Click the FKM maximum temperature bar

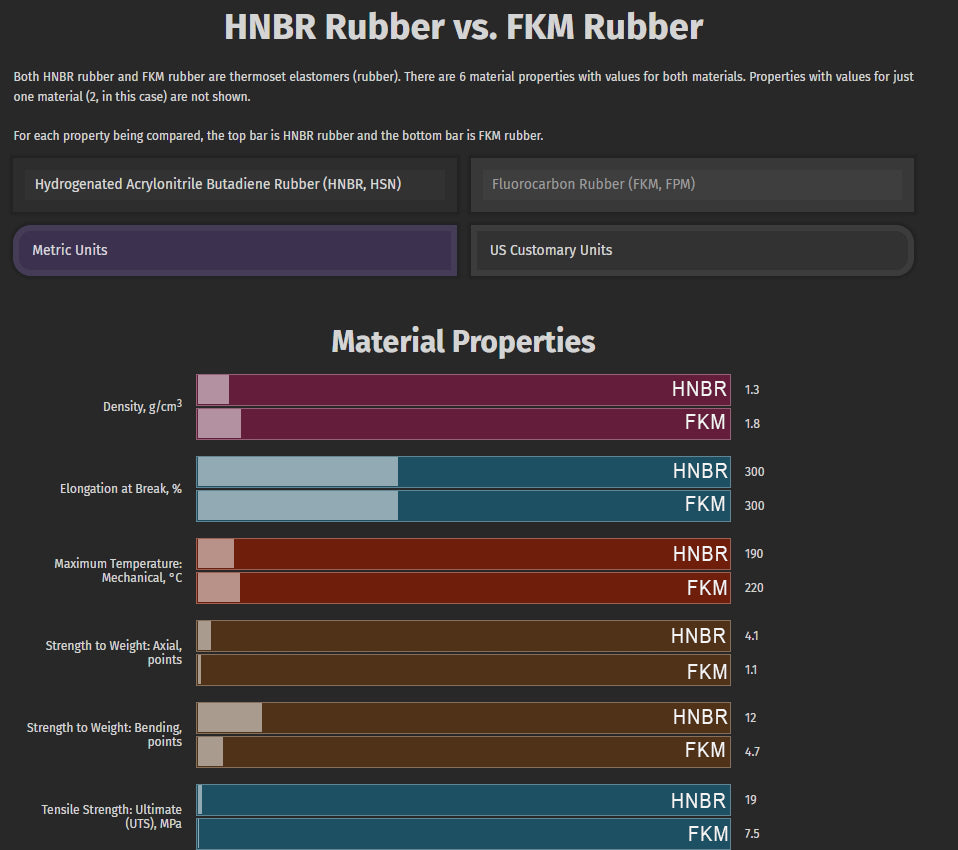(x=463, y=587)
